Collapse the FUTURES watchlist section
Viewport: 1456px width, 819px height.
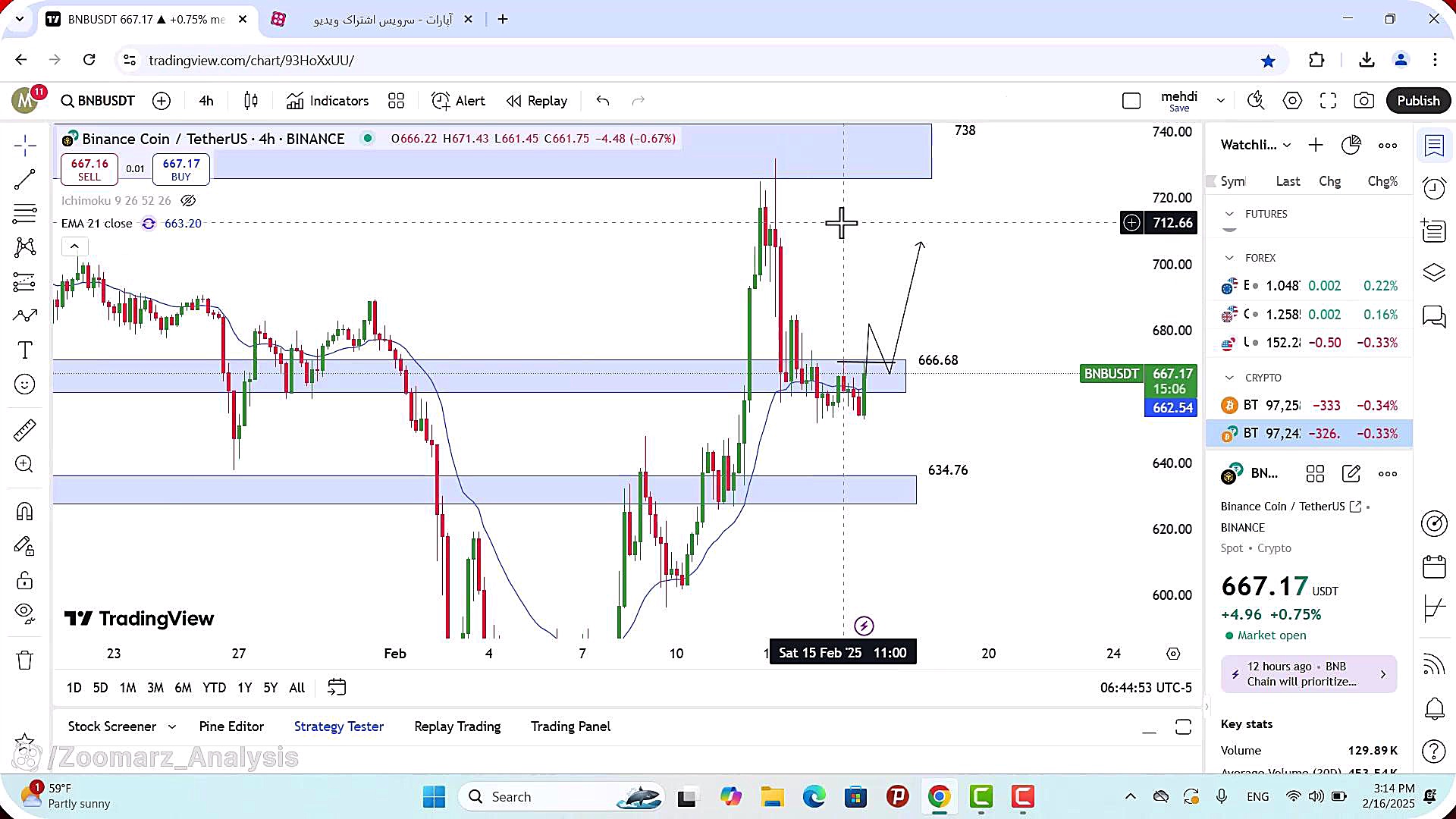1229,214
